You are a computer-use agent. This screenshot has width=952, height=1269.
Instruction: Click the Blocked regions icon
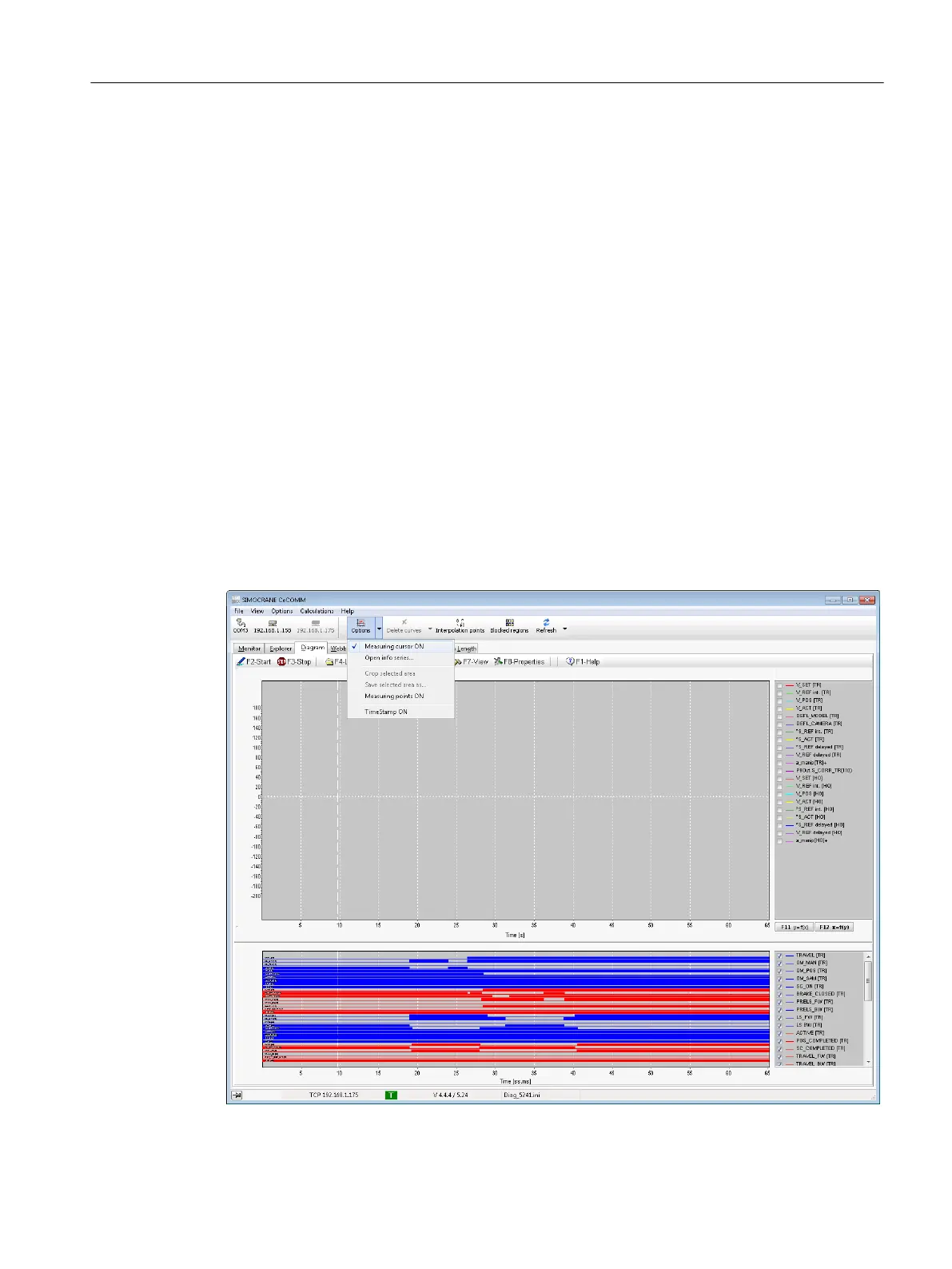(509, 622)
